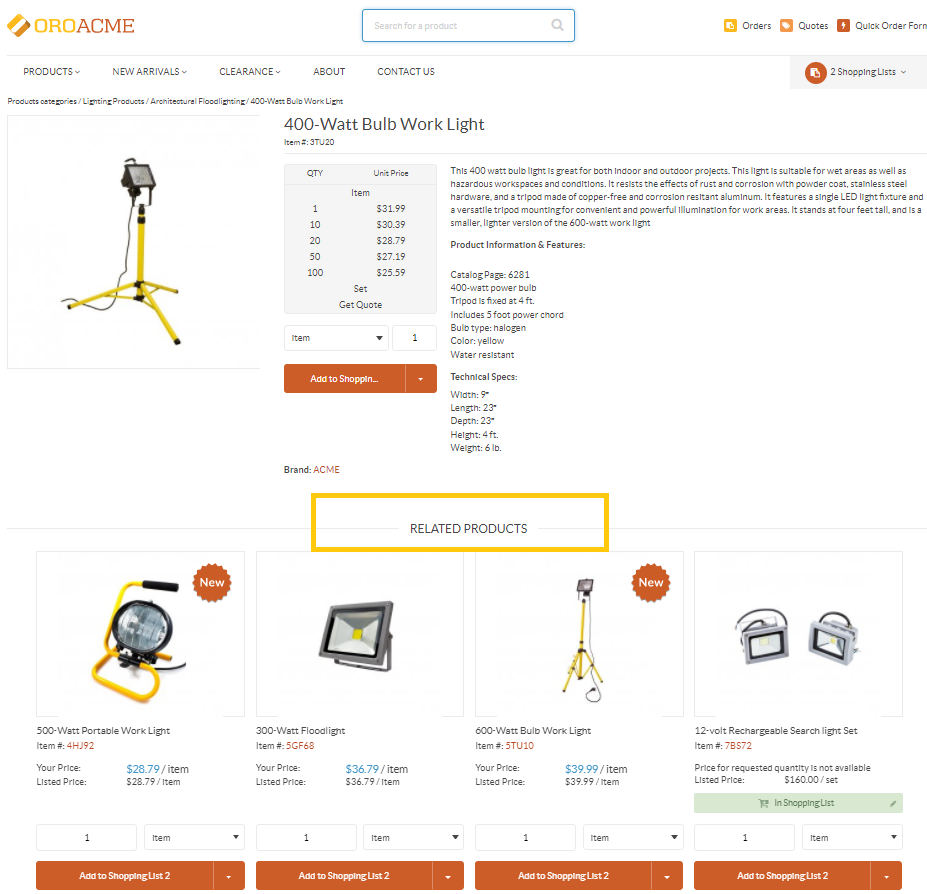
Task: Expand arrow beside main Add to Shopping button
Action: pos(421,378)
